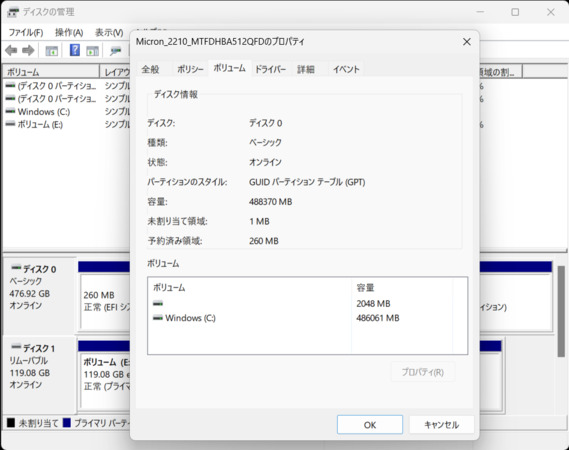Click the オンライン status value in dialog
Screen dimensions: 569x450
[265, 162]
